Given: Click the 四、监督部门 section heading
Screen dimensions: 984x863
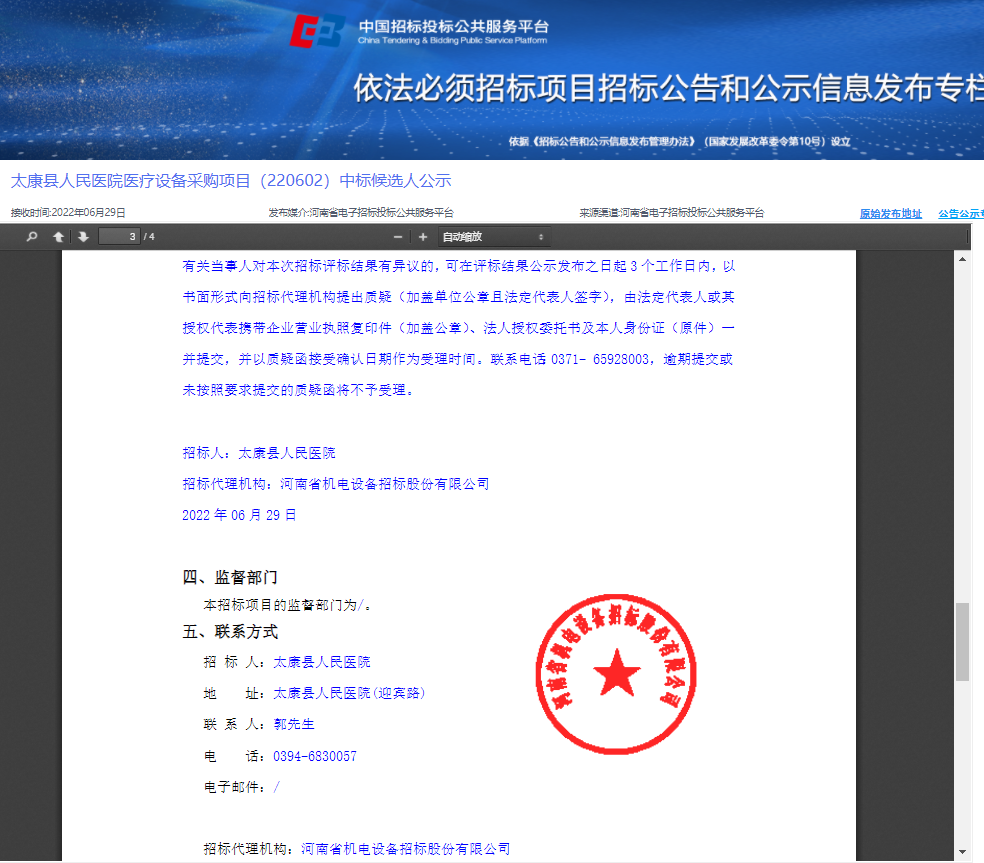Looking at the screenshot, I should coord(230,577).
